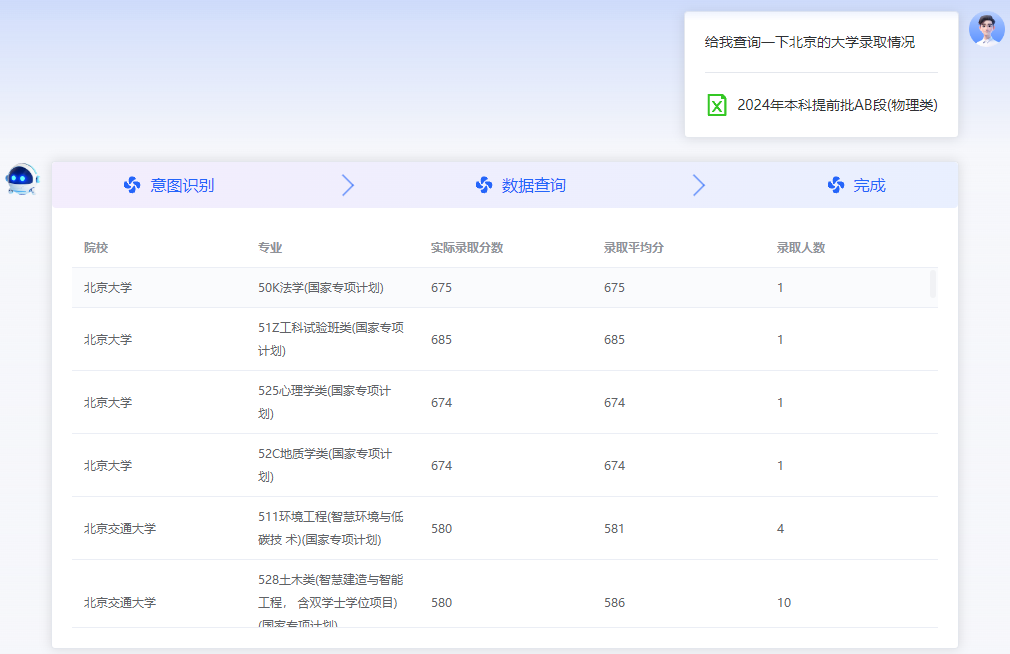
Task: Click the message 给我查询一下北京的大学录取情况
Action: tap(810, 43)
